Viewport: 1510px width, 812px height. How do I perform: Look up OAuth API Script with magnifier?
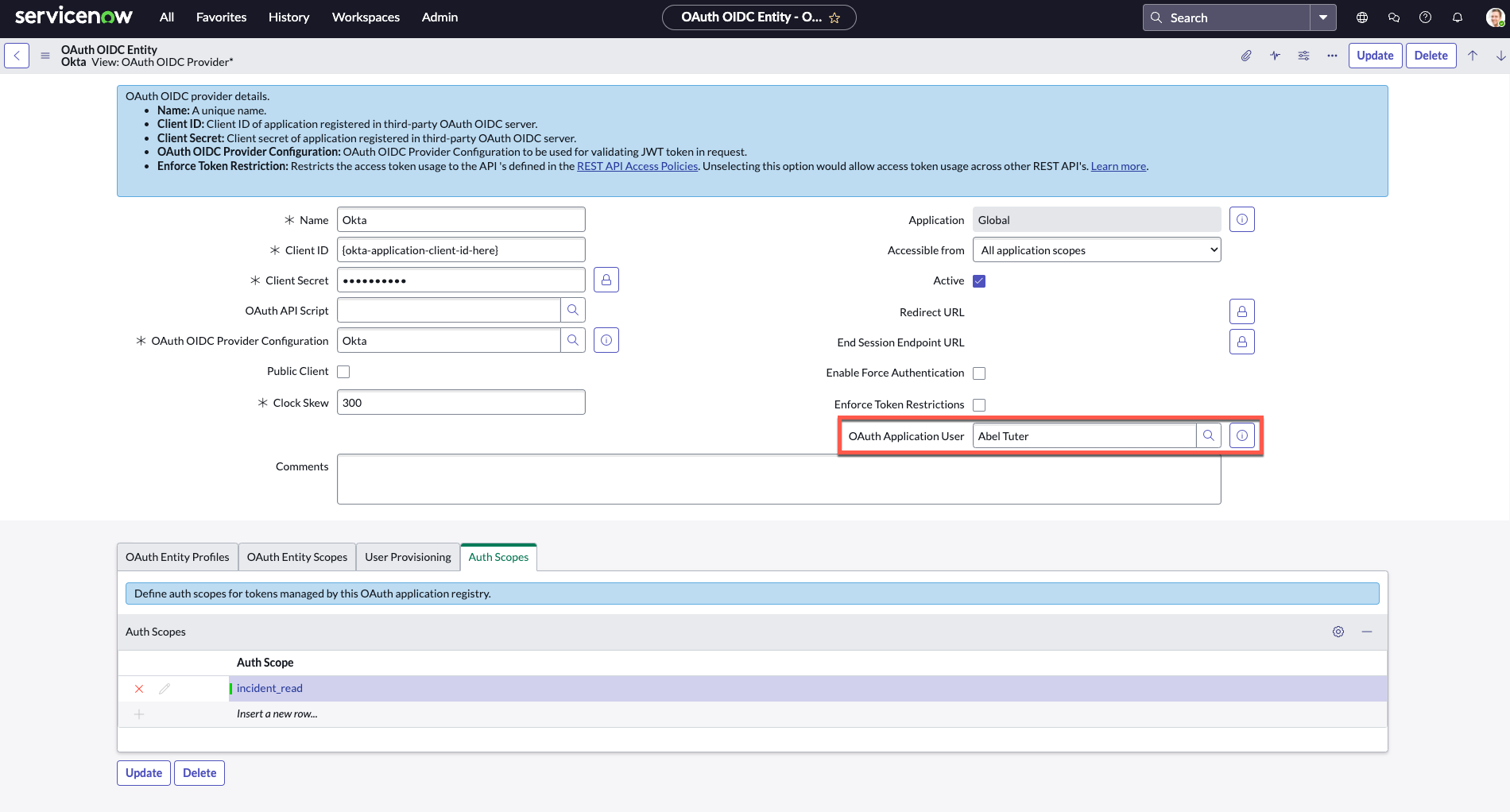pos(573,310)
